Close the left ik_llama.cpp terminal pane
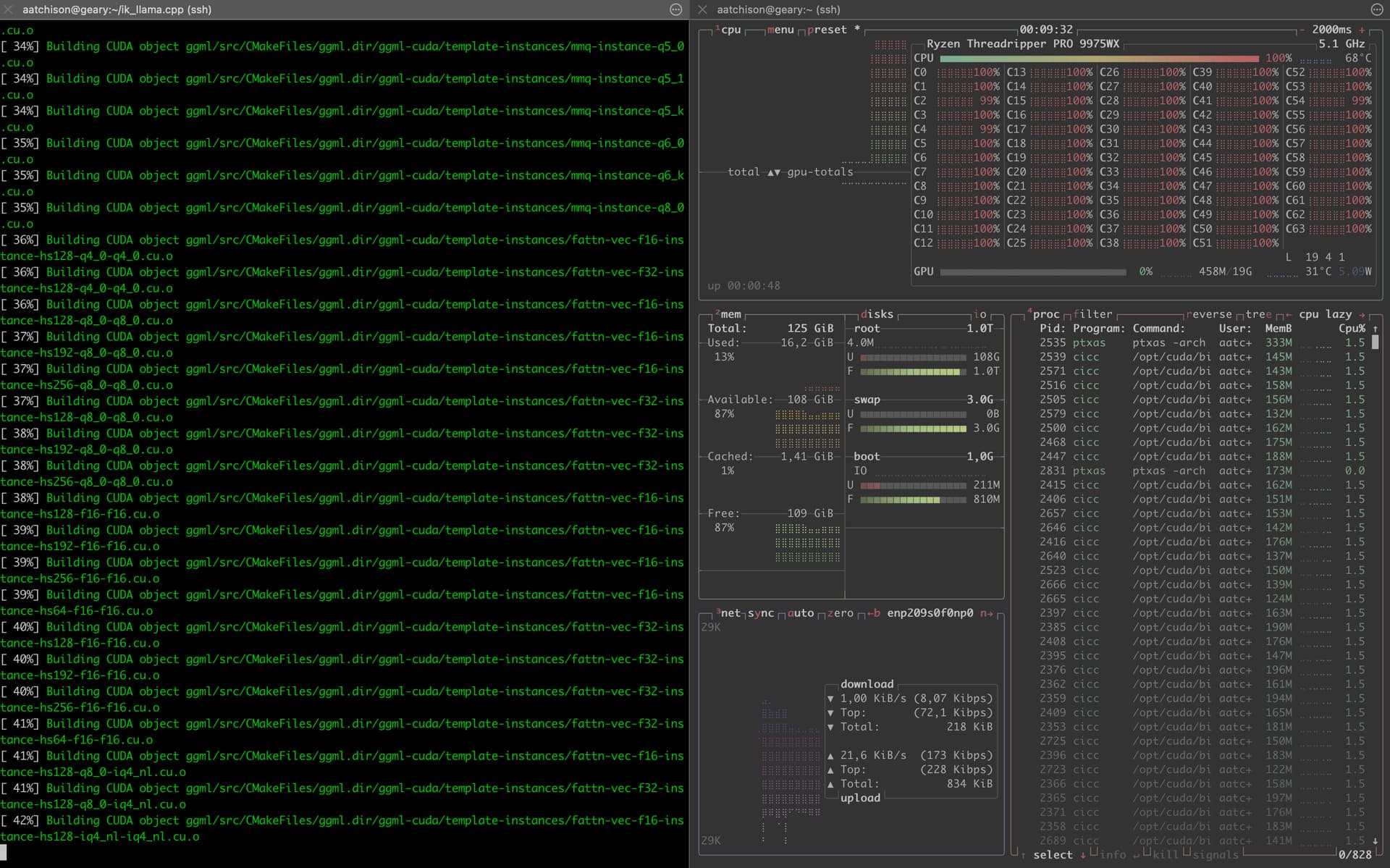Screen dimensions: 1390x868 [x=8, y=9]
